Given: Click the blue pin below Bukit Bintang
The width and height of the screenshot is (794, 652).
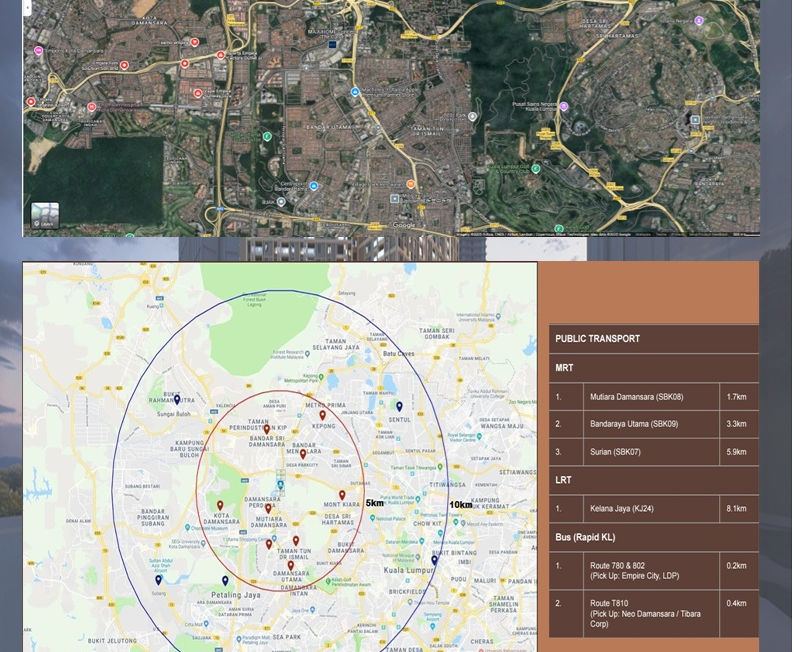Looking at the screenshot, I should pos(434,560).
